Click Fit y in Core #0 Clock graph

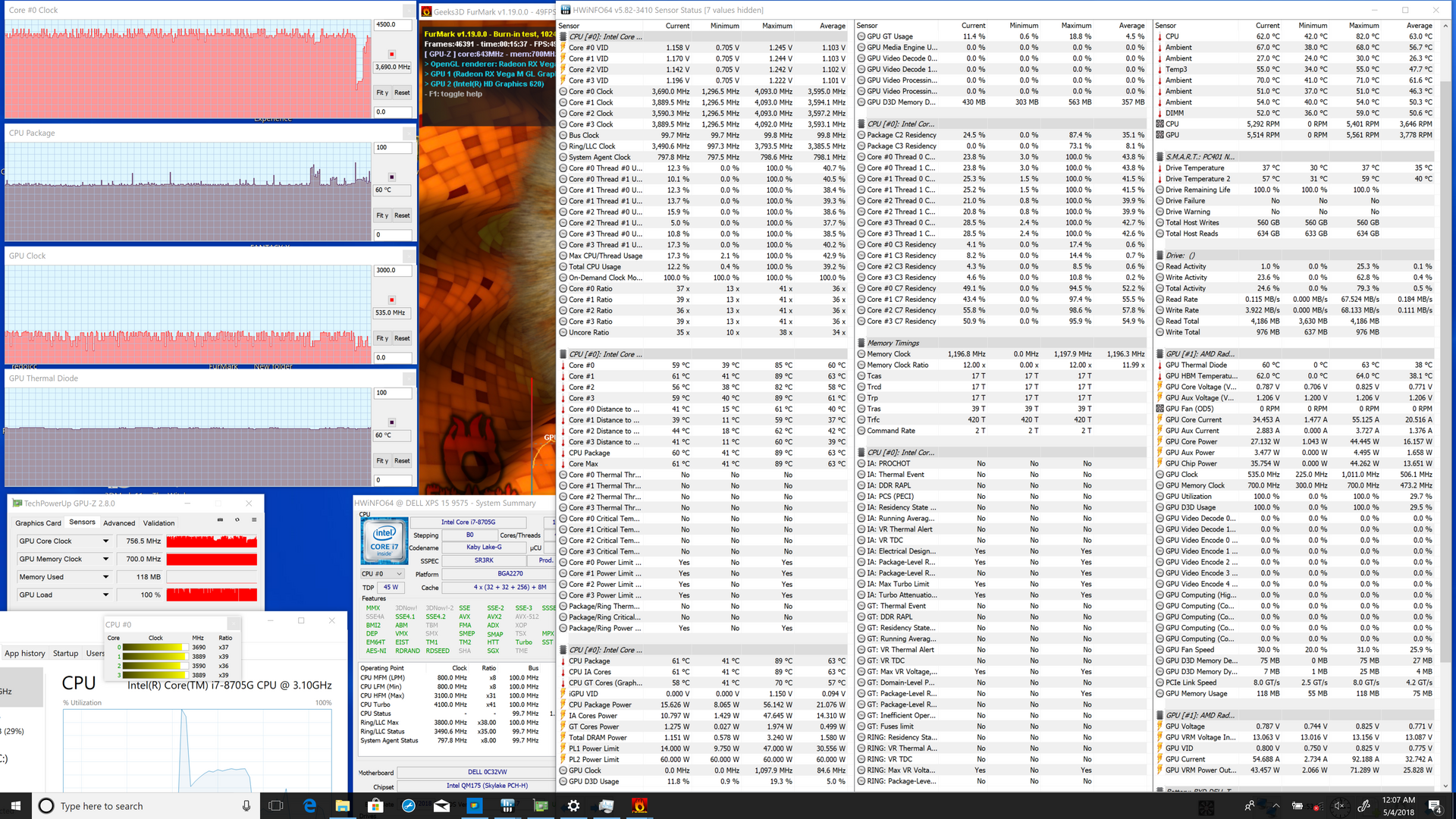(x=382, y=93)
